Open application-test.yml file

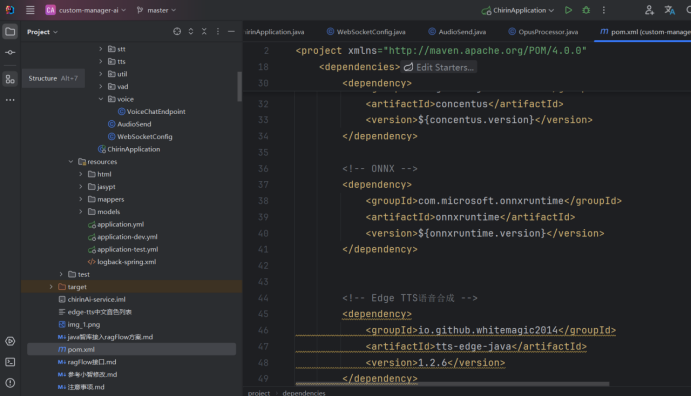click(123, 249)
